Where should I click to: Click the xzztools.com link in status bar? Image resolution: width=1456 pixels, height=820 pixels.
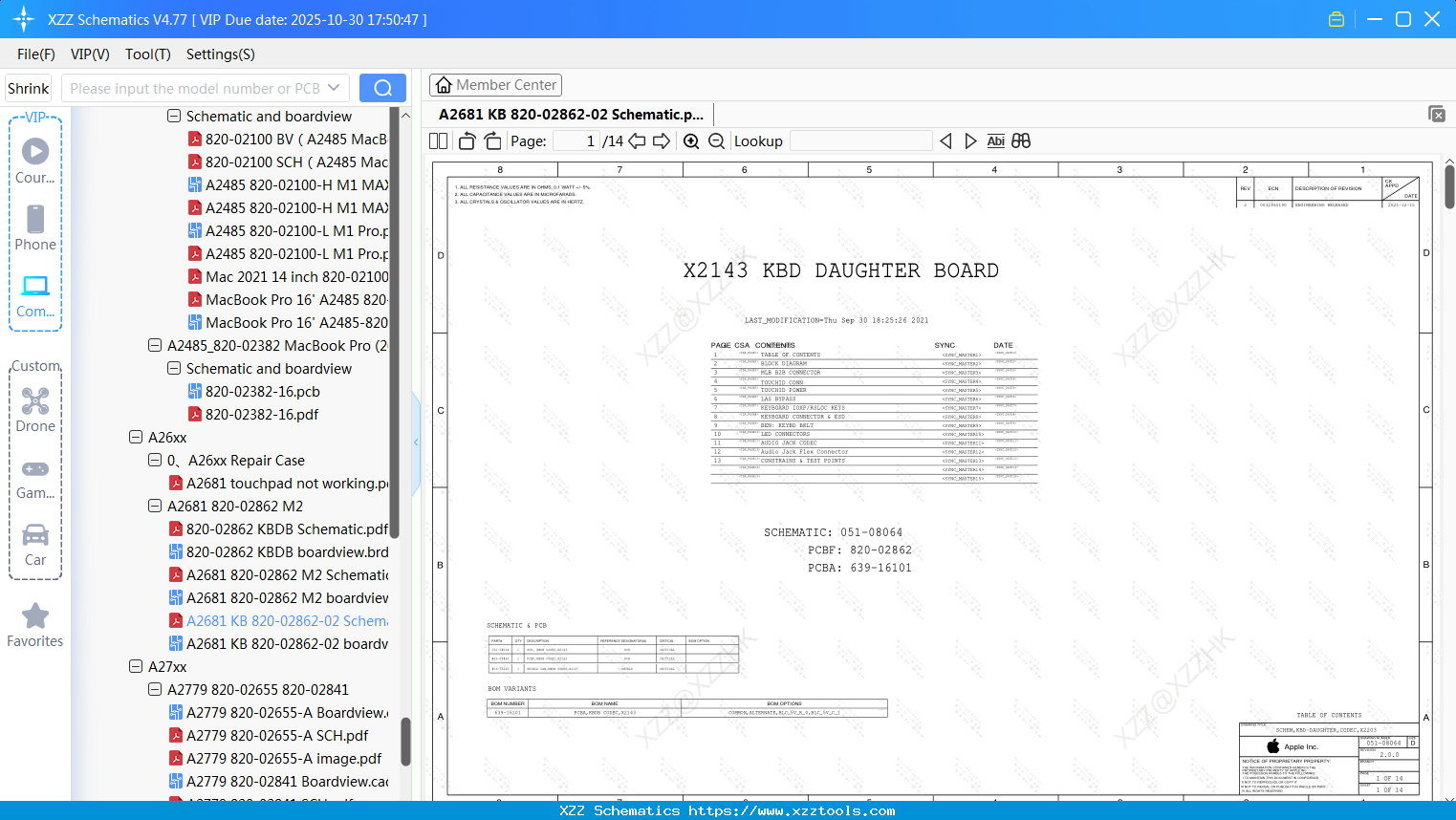(792, 810)
